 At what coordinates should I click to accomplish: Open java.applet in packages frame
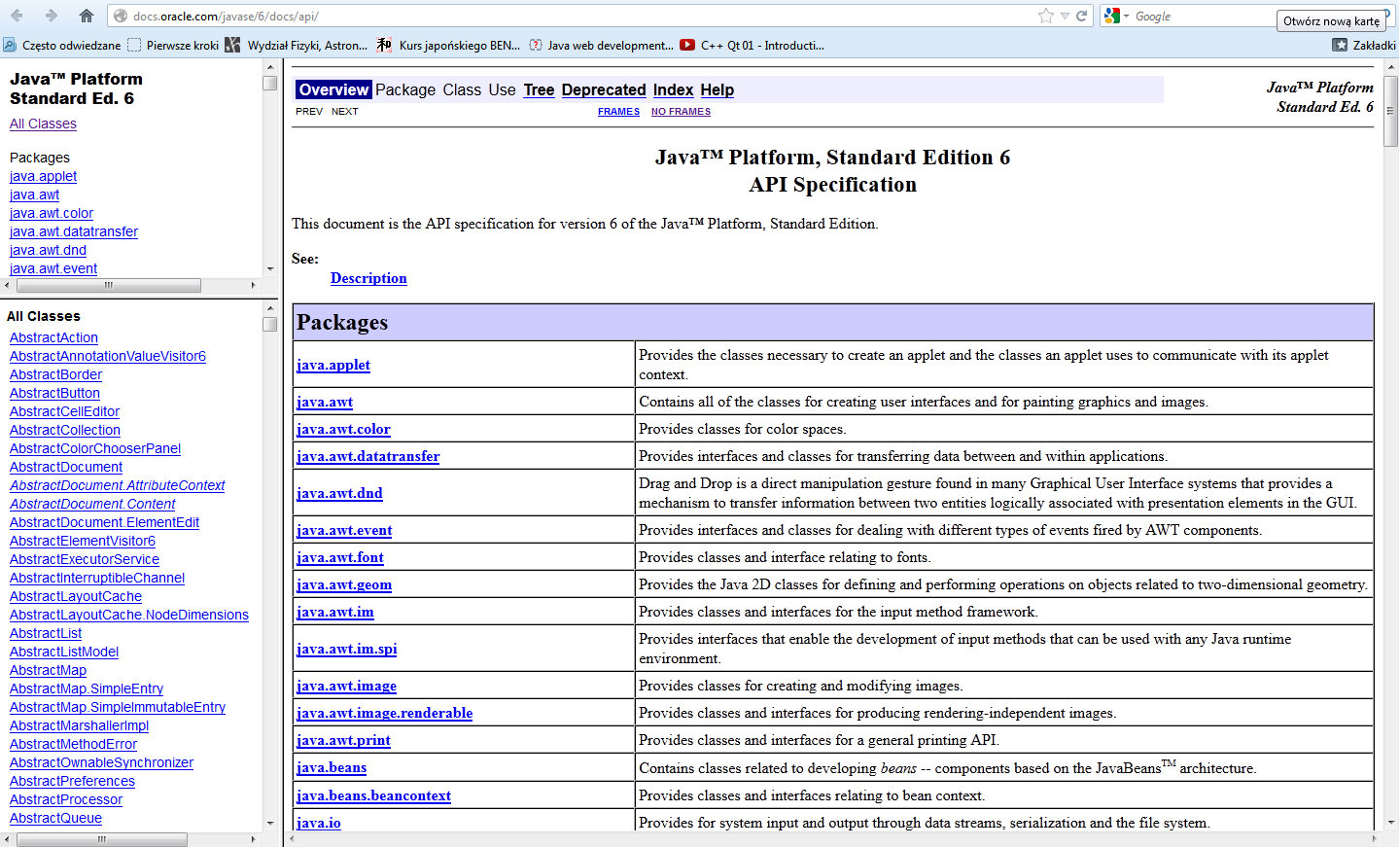pos(43,176)
